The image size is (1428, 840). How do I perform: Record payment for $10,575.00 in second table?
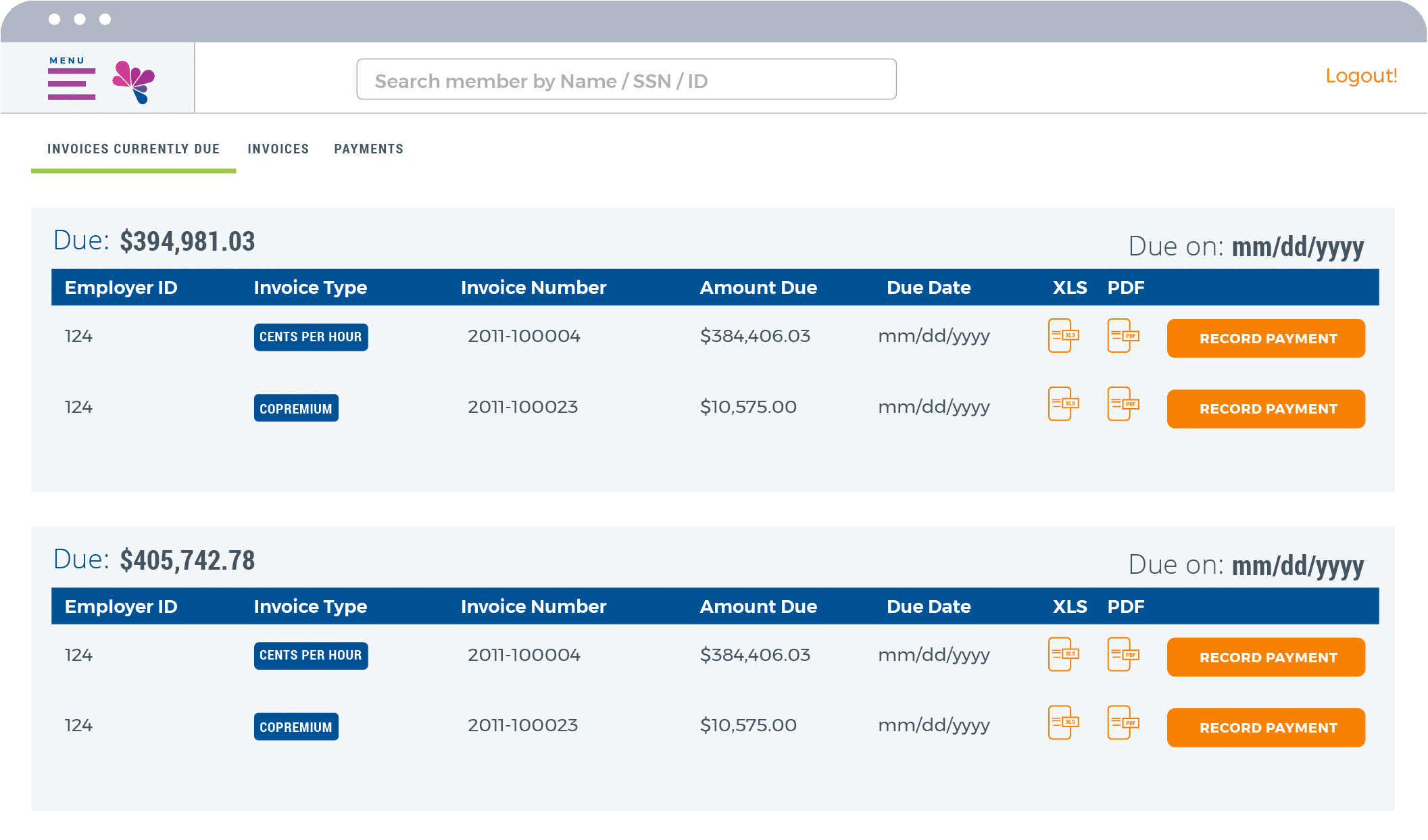[1265, 727]
